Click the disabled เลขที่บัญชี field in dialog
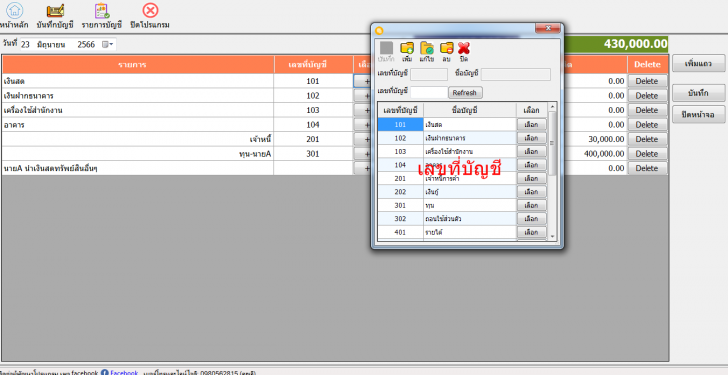Viewport: 728px width, 375px height. click(429, 74)
